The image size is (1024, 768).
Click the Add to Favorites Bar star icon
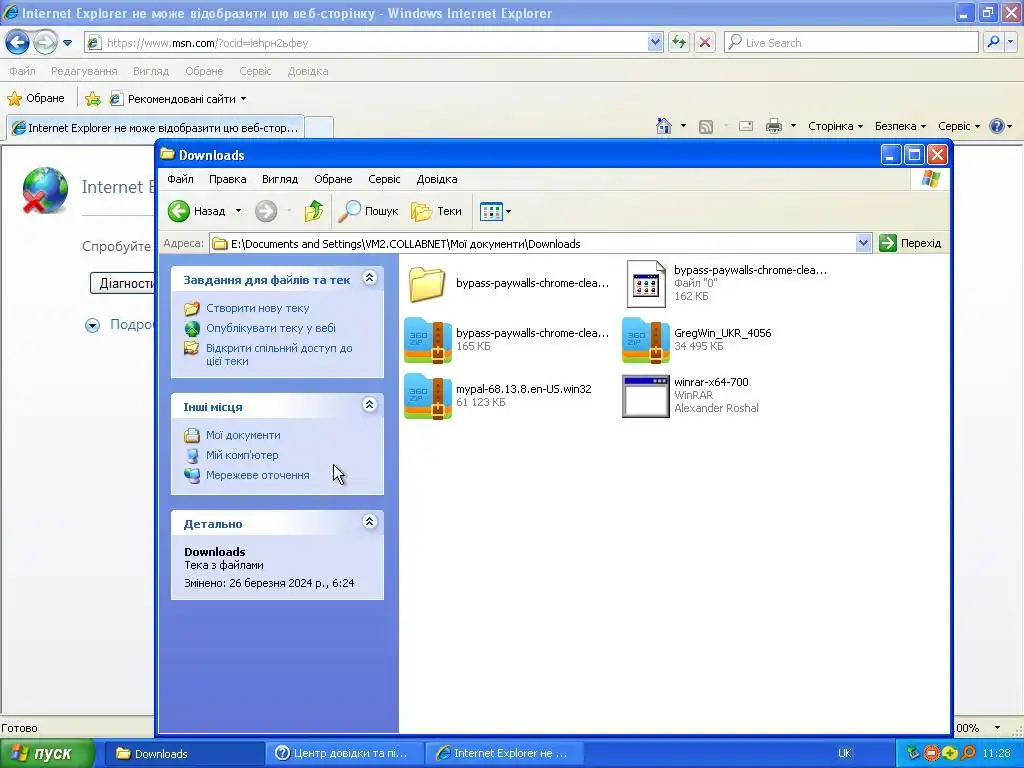93,99
